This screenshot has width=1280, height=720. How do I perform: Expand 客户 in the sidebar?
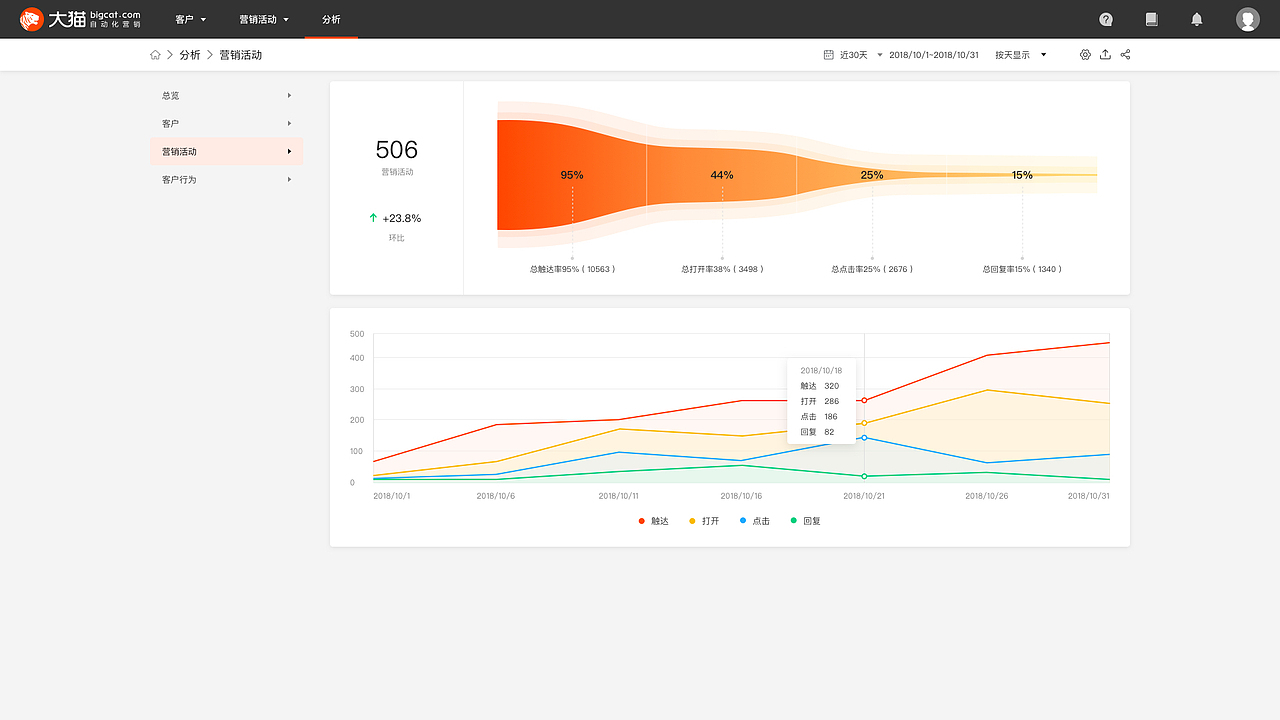226,124
